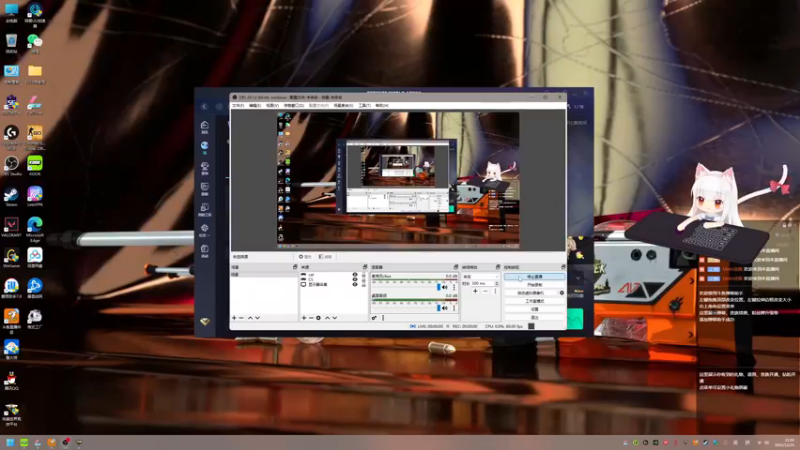The width and height of the screenshot is (800, 450).
Task: Click the 开始录制 start recording button
Action: [x=534, y=285]
